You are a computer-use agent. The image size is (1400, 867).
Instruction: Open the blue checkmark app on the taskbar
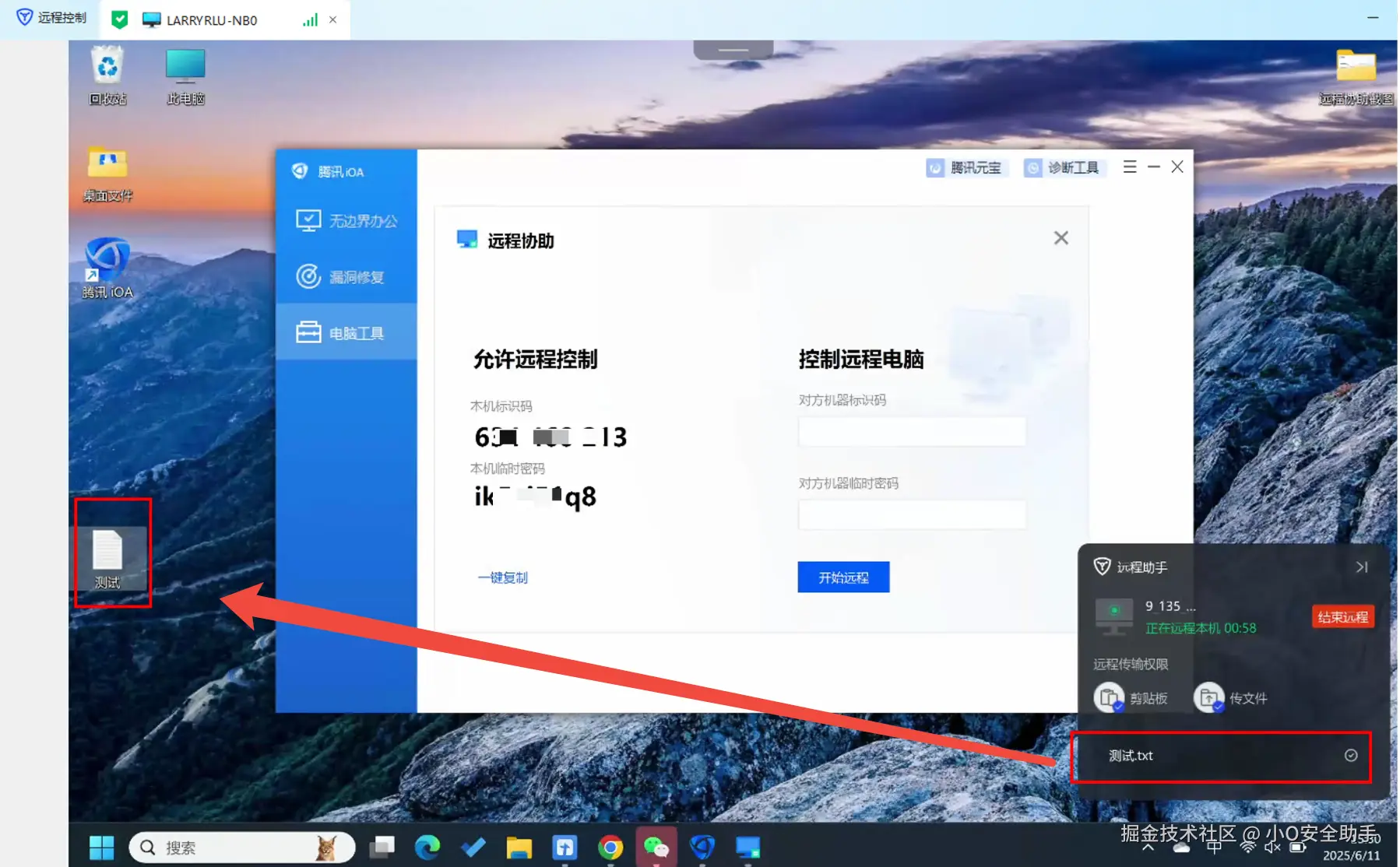pyautogui.click(x=473, y=848)
